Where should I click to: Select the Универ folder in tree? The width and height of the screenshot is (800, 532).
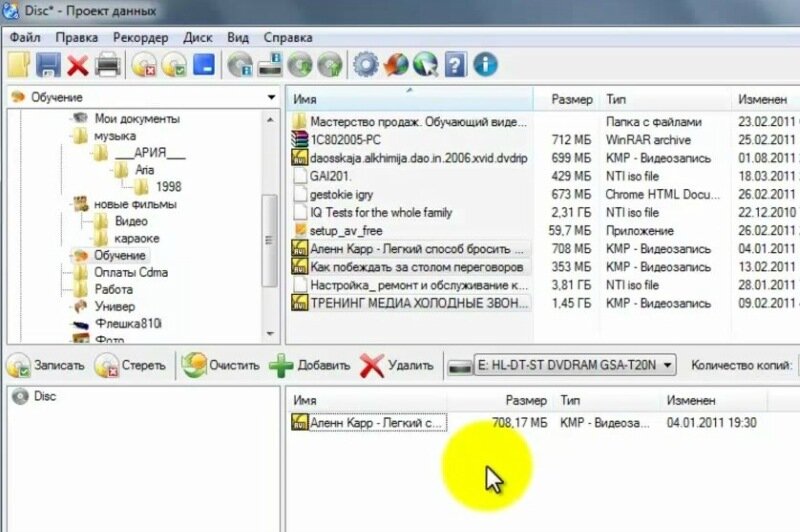(115, 307)
